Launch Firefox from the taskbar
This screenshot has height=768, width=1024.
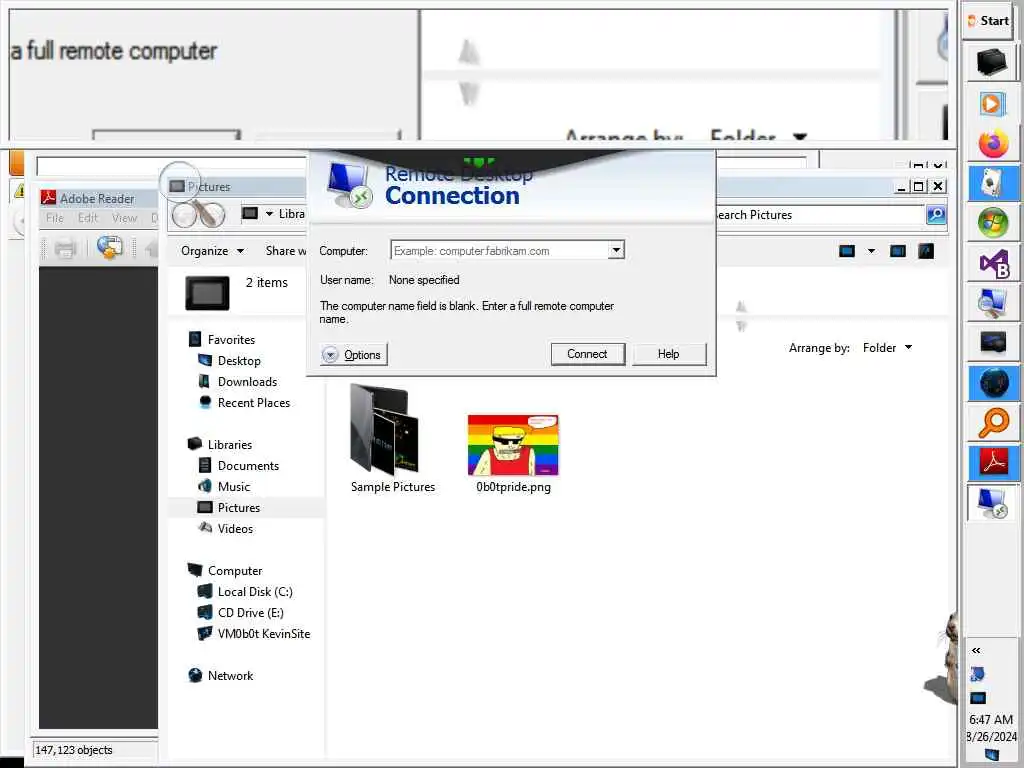point(992,144)
